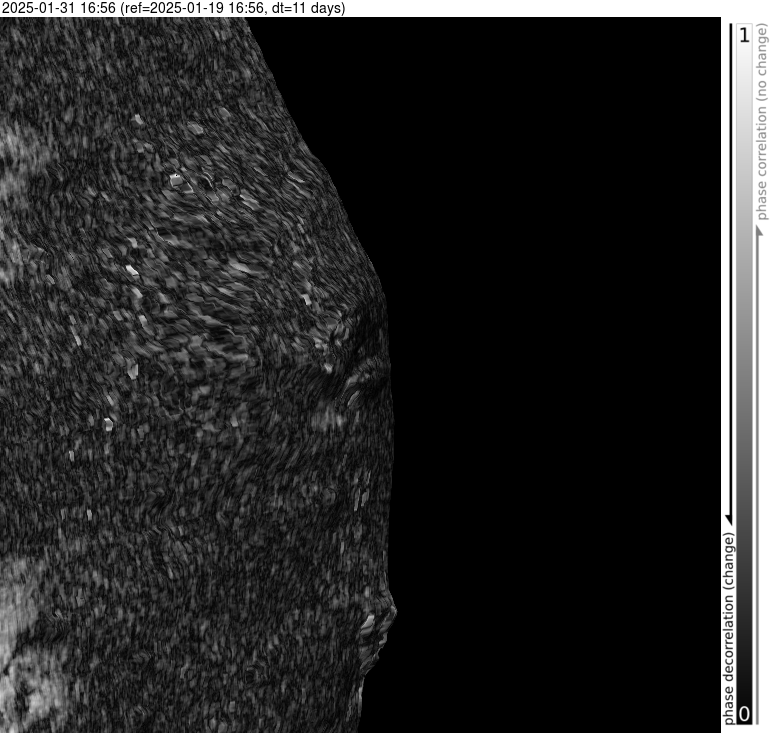Click the 'phase decorrelation (change)' axis label

(x=729, y=627)
